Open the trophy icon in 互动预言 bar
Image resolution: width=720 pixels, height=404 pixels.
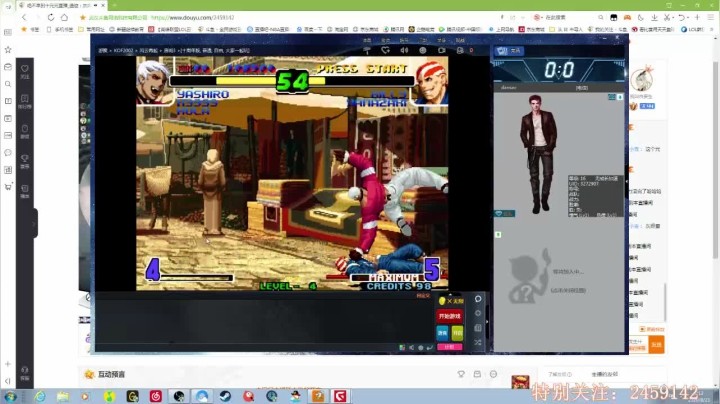pos(461,374)
